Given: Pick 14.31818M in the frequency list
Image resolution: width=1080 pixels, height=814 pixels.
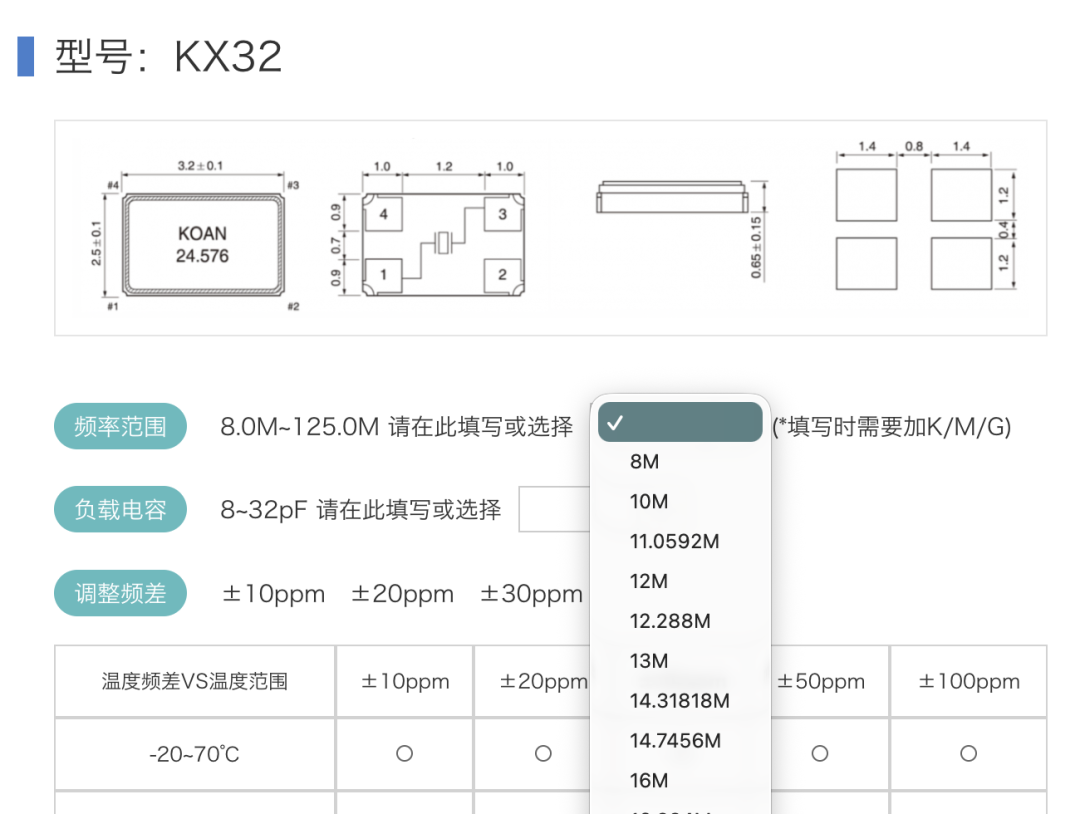Looking at the screenshot, I should coord(680,701).
